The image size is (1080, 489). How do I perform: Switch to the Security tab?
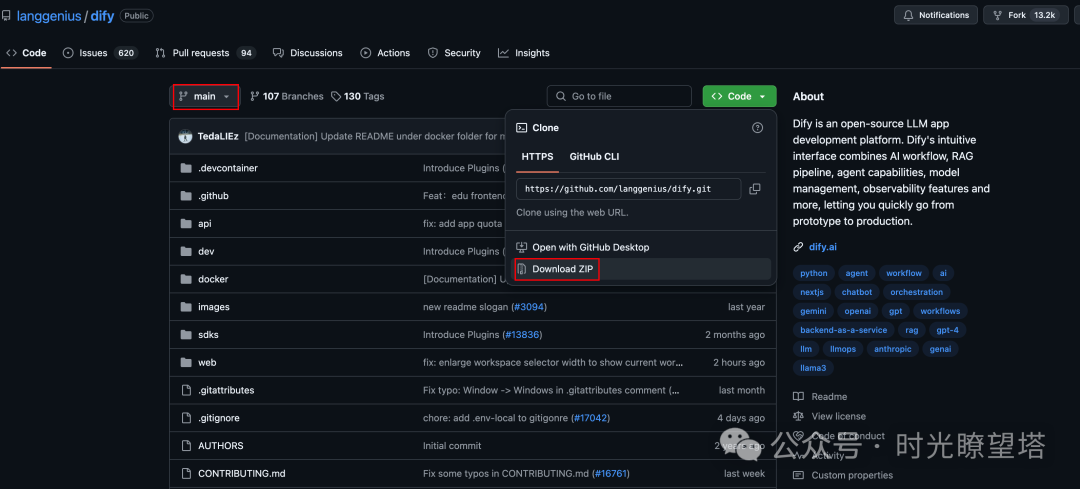[x=454, y=53]
